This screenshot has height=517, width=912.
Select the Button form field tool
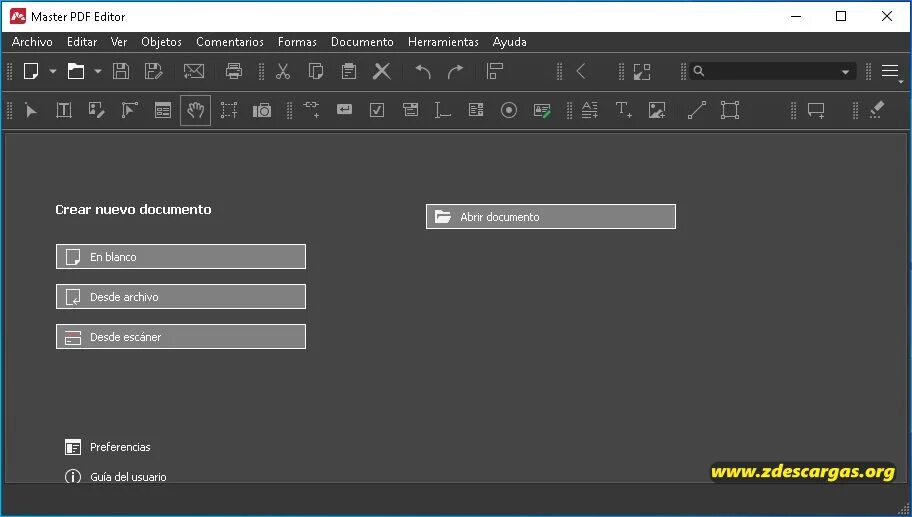[344, 109]
